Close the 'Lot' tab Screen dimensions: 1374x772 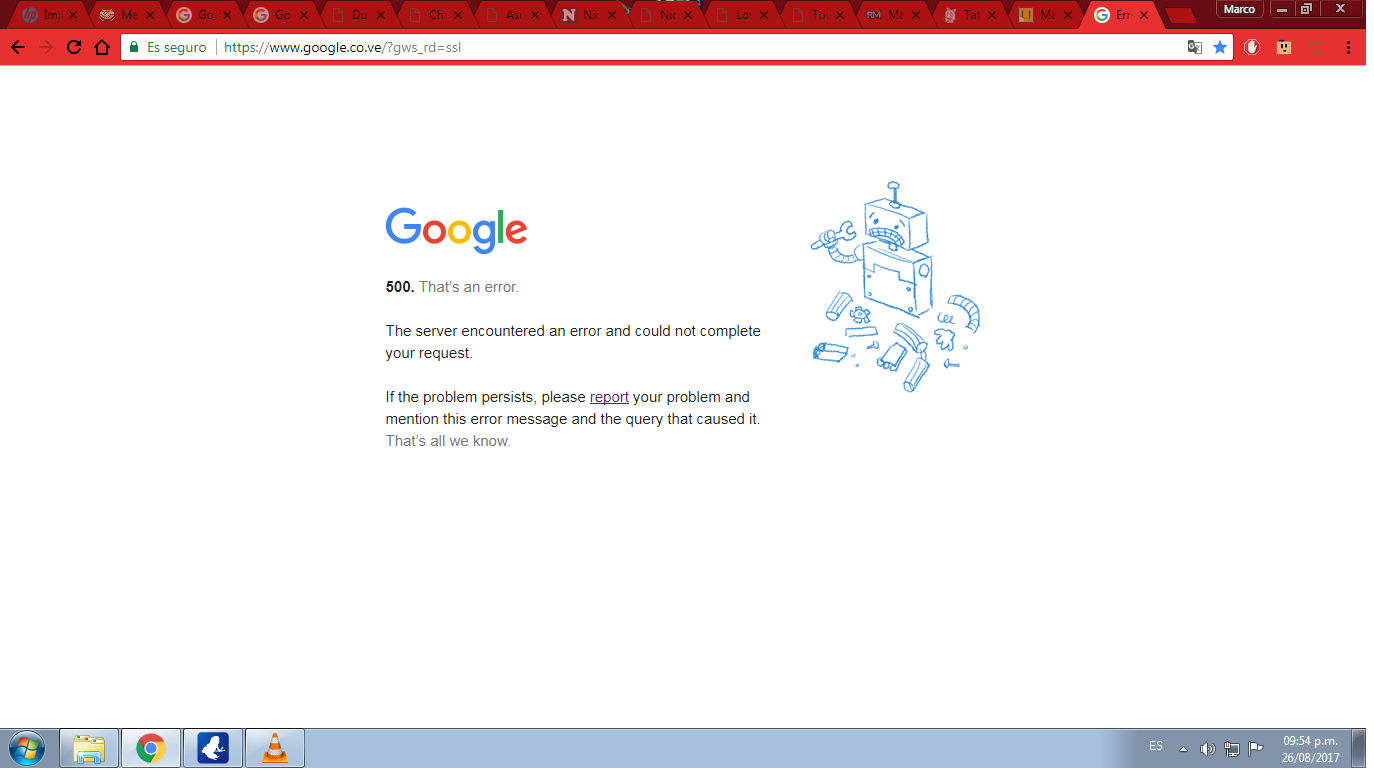click(x=765, y=16)
